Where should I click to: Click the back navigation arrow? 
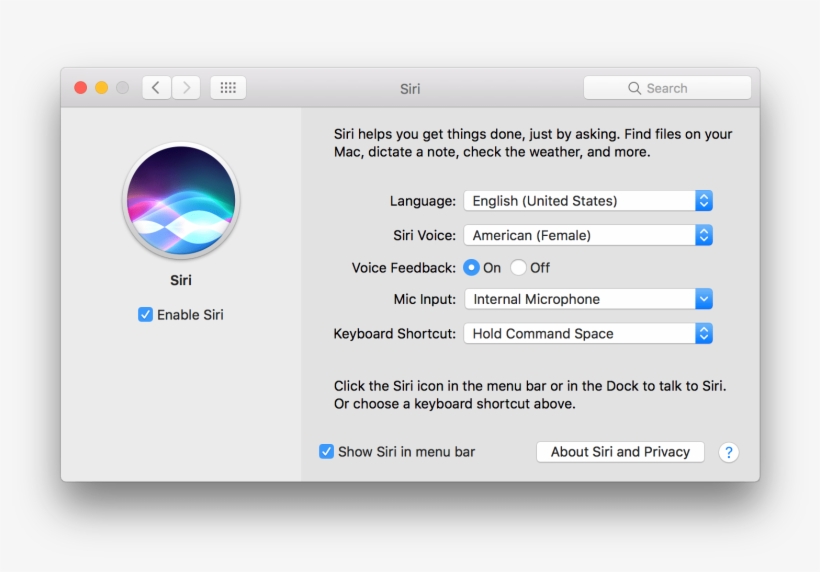click(156, 88)
